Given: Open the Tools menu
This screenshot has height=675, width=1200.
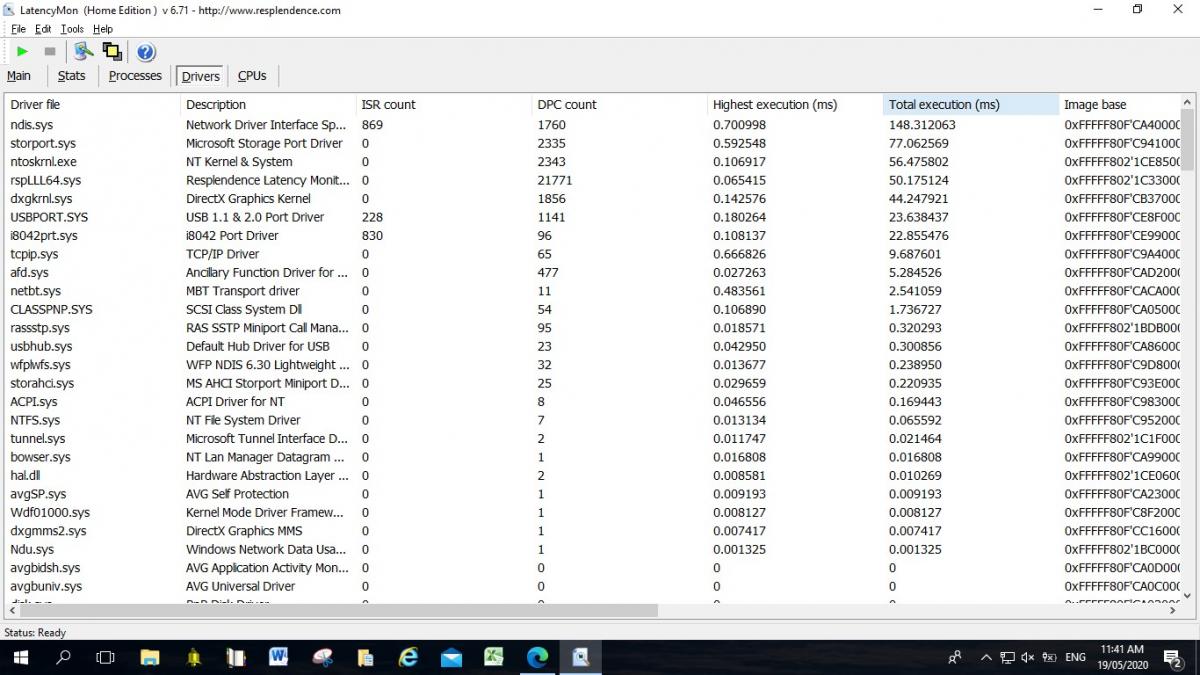Looking at the screenshot, I should 72,29.
